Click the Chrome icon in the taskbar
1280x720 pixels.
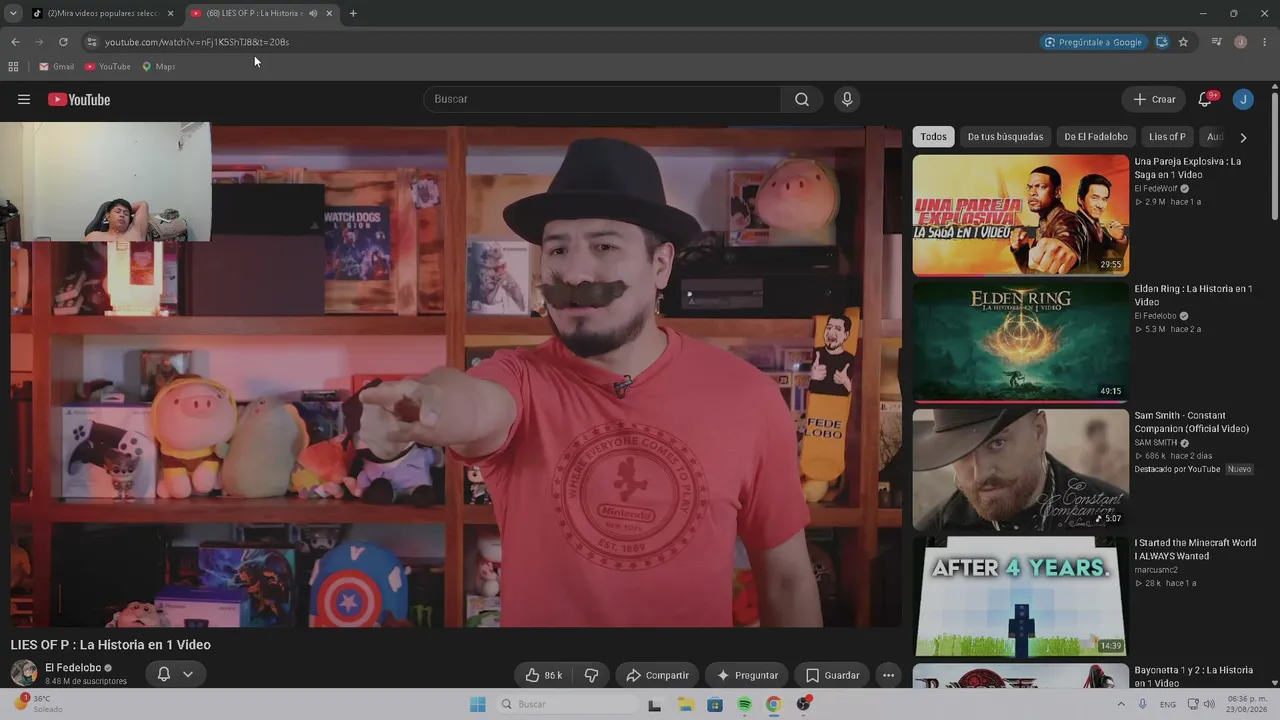click(x=773, y=704)
